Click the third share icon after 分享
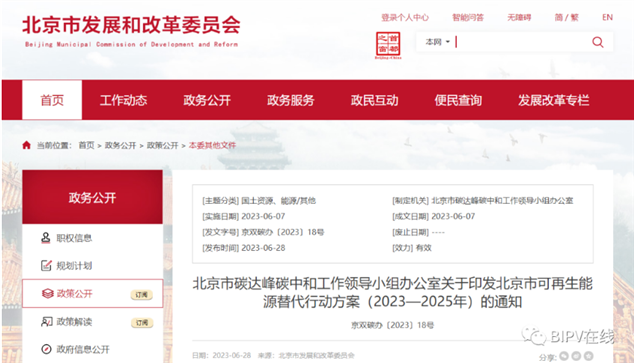This screenshot has height=363, width=634. pos(589,356)
